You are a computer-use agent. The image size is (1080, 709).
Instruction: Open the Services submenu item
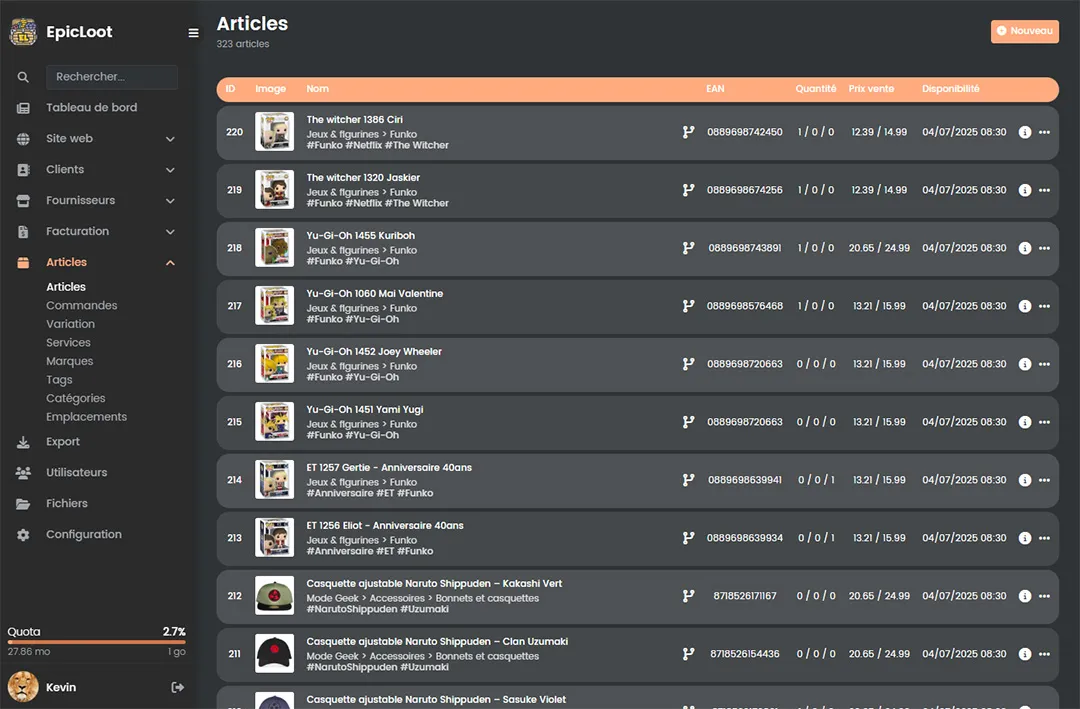(x=68, y=342)
